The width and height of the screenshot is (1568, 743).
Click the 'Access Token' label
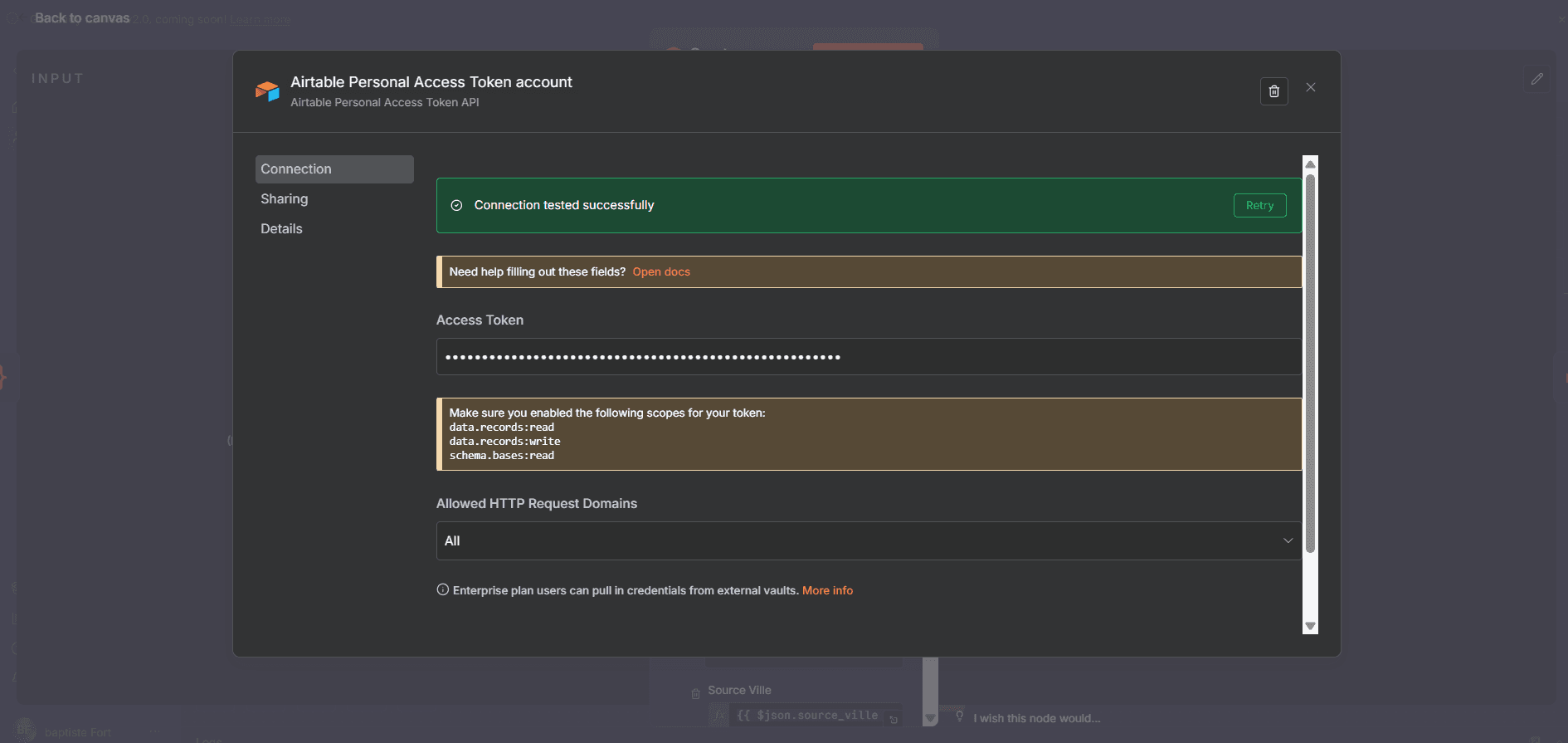(x=480, y=320)
